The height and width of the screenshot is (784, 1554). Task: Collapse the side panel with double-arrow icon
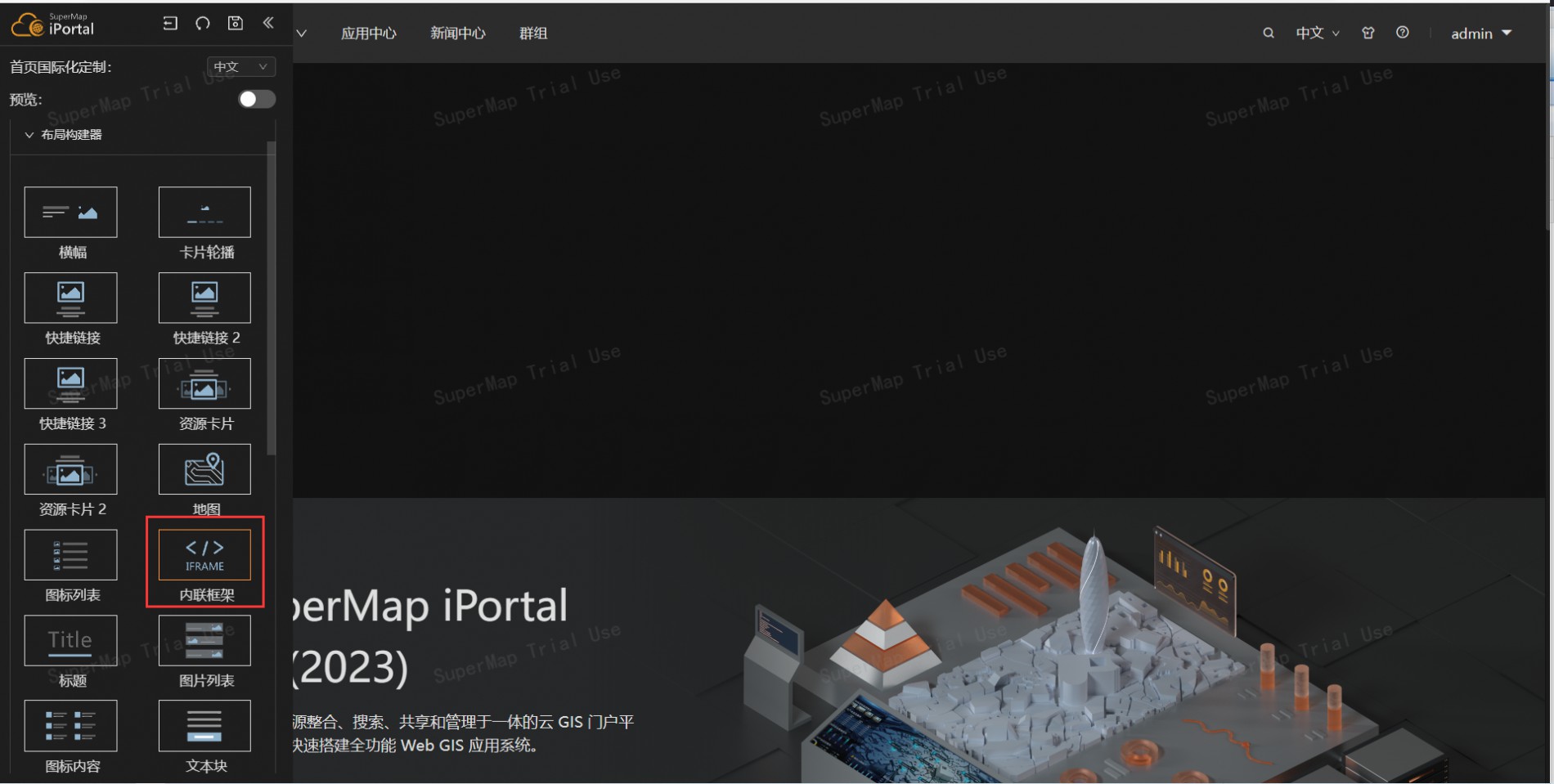[268, 23]
